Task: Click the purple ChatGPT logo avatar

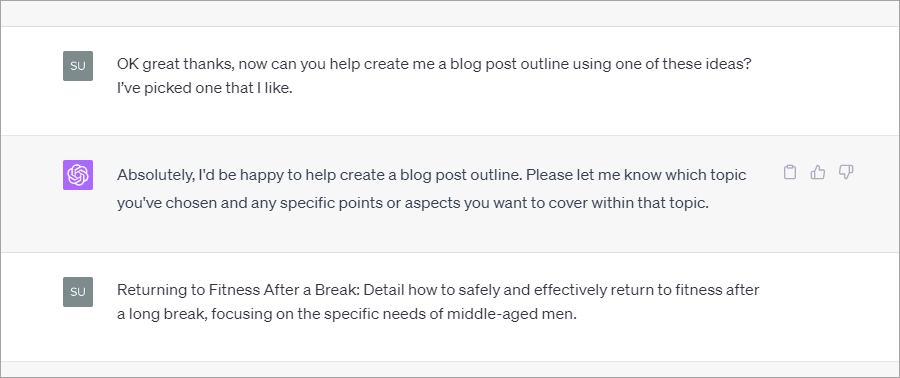Action: pyautogui.click(x=77, y=175)
